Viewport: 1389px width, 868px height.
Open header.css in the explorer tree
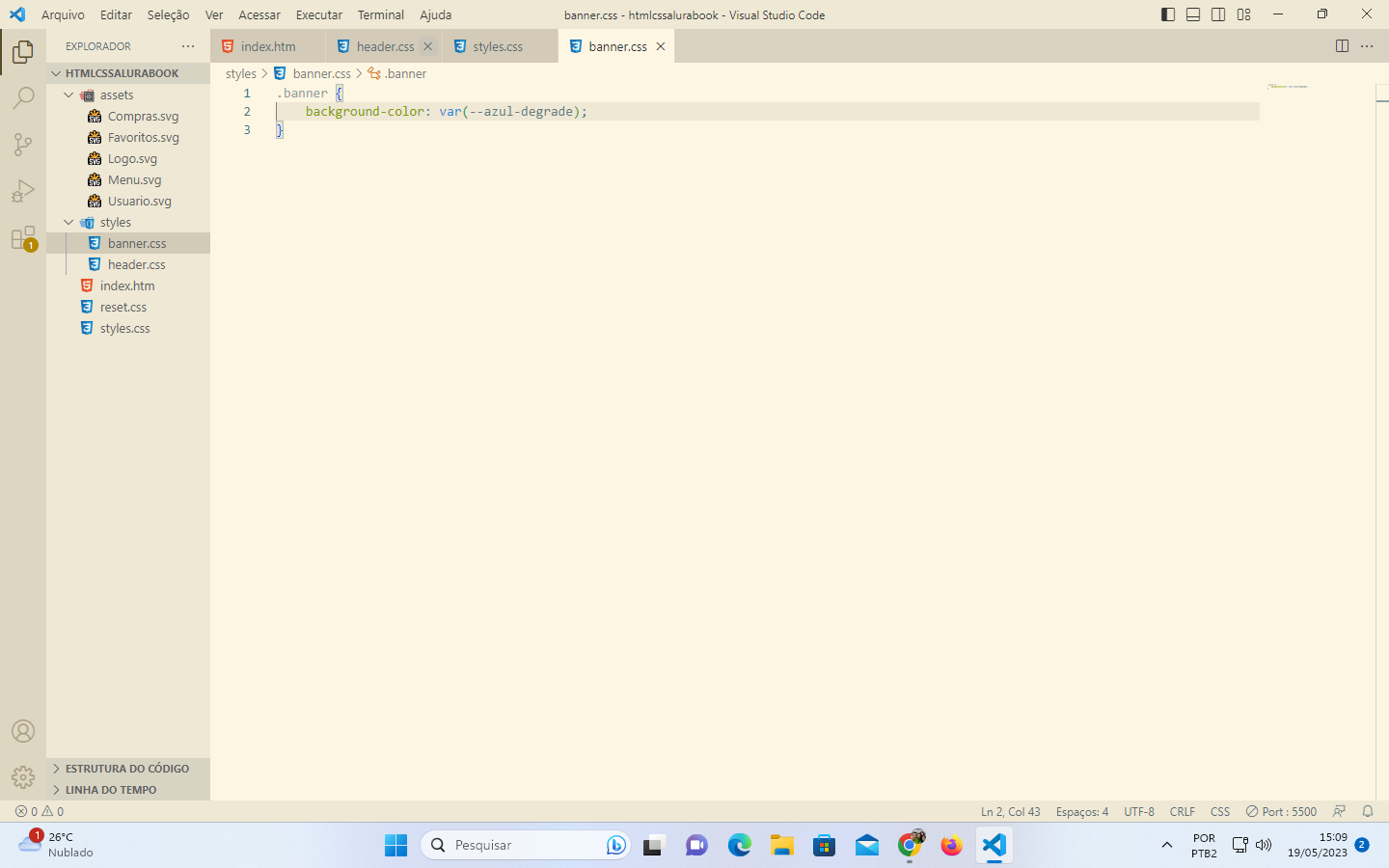(128, 264)
